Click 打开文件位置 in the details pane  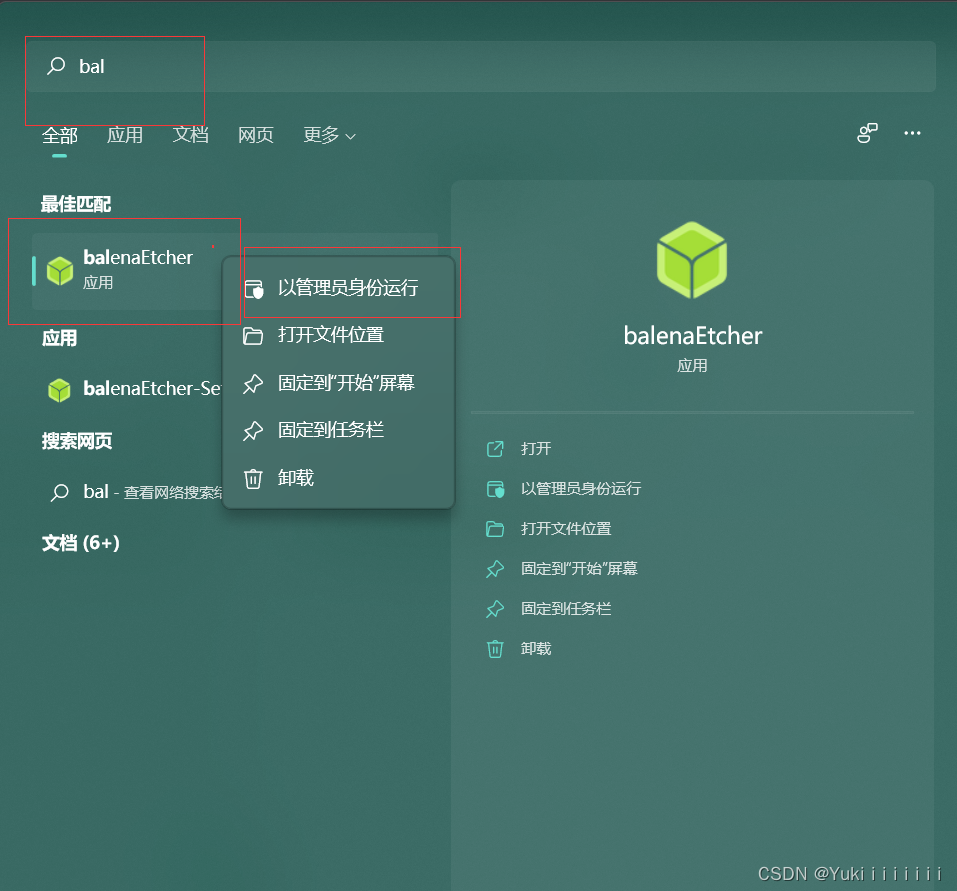point(566,529)
